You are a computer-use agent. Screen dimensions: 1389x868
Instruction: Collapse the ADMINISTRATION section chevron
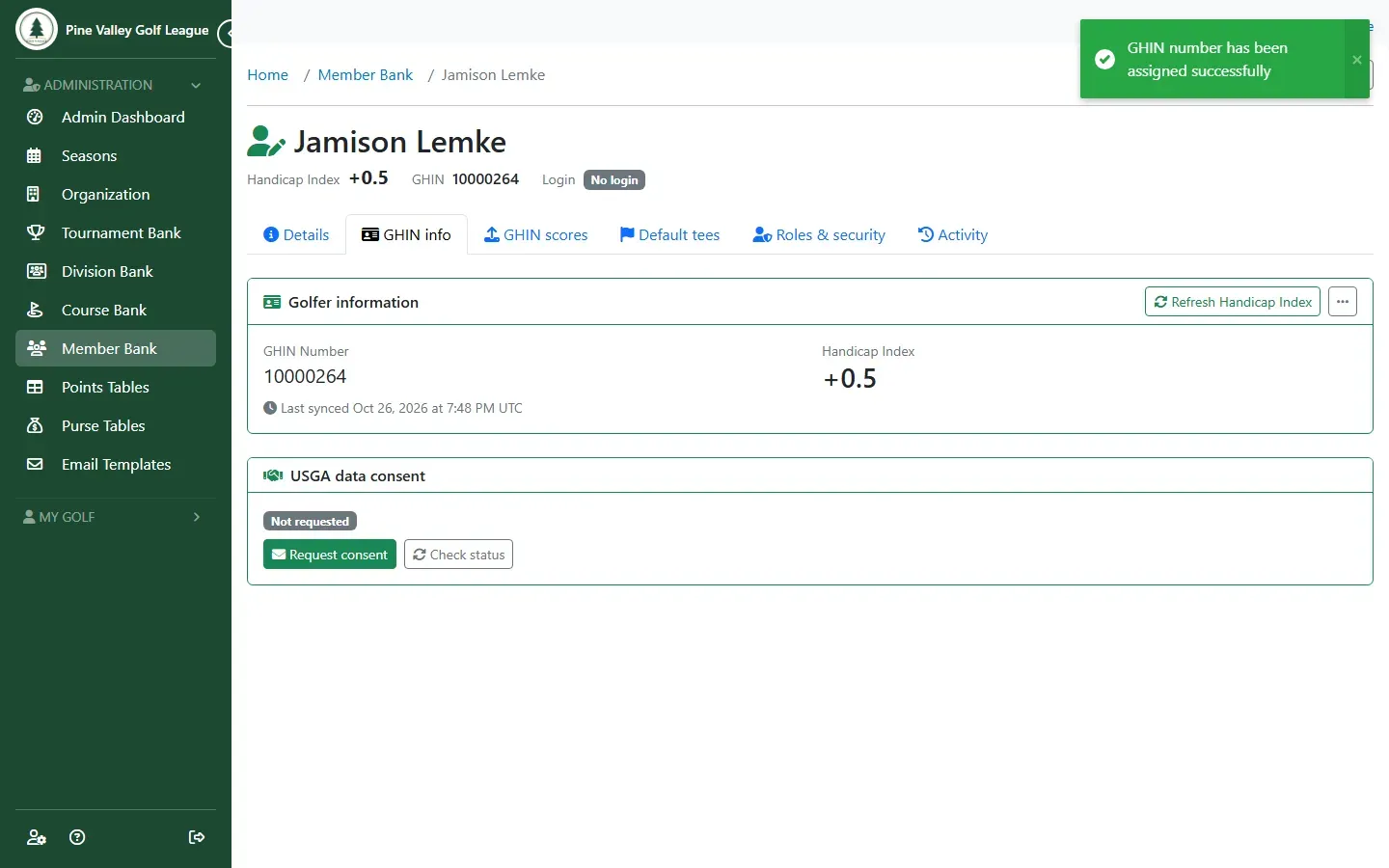(196, 85)
